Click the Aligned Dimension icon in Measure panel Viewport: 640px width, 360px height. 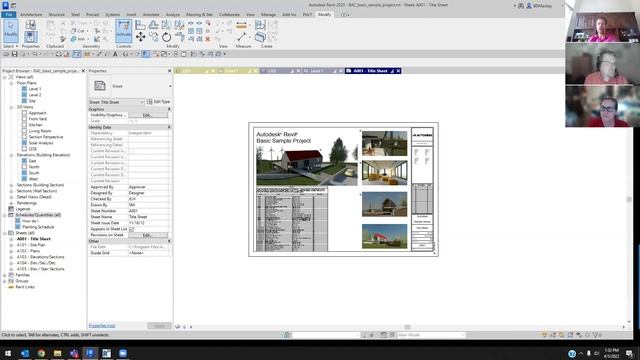pyautogui.click(x=241, y=38)
